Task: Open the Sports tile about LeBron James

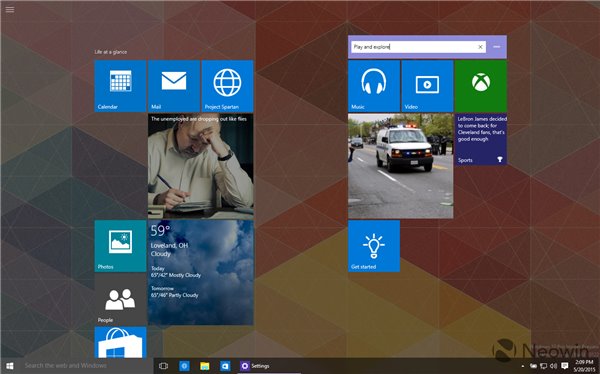Action: pos(481,139)
